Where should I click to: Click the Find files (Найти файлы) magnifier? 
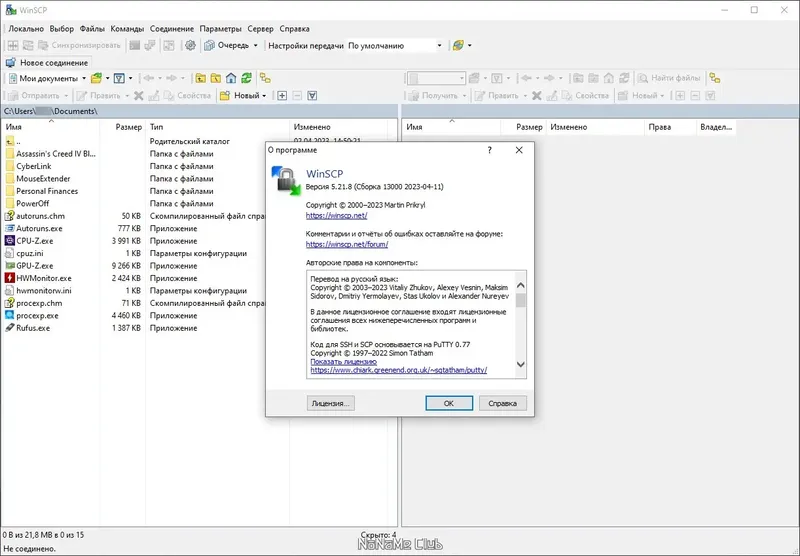[643, 78]
